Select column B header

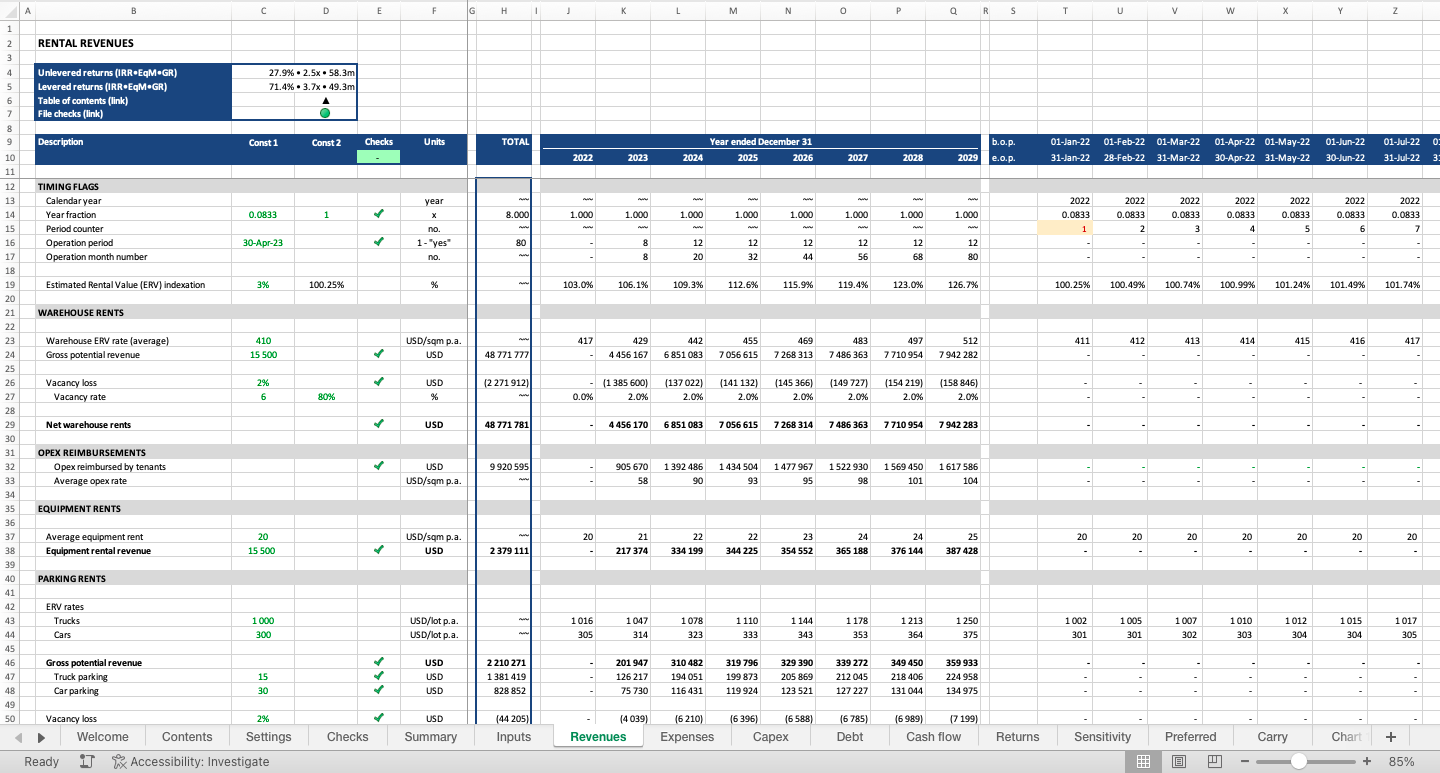[134, 10]
